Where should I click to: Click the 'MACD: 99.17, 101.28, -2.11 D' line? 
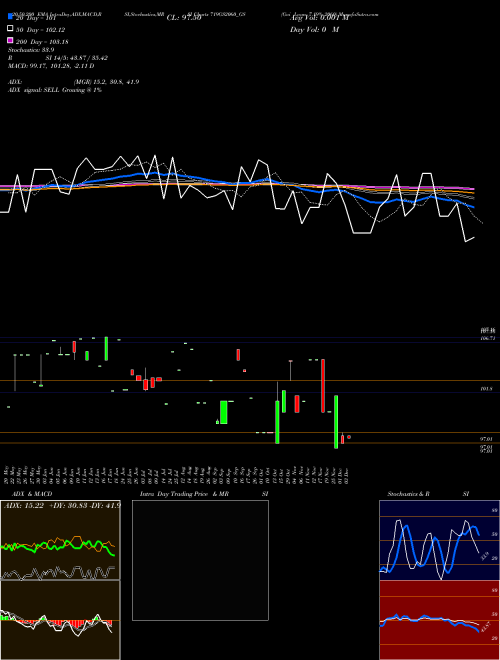click(x=51, y=66)
